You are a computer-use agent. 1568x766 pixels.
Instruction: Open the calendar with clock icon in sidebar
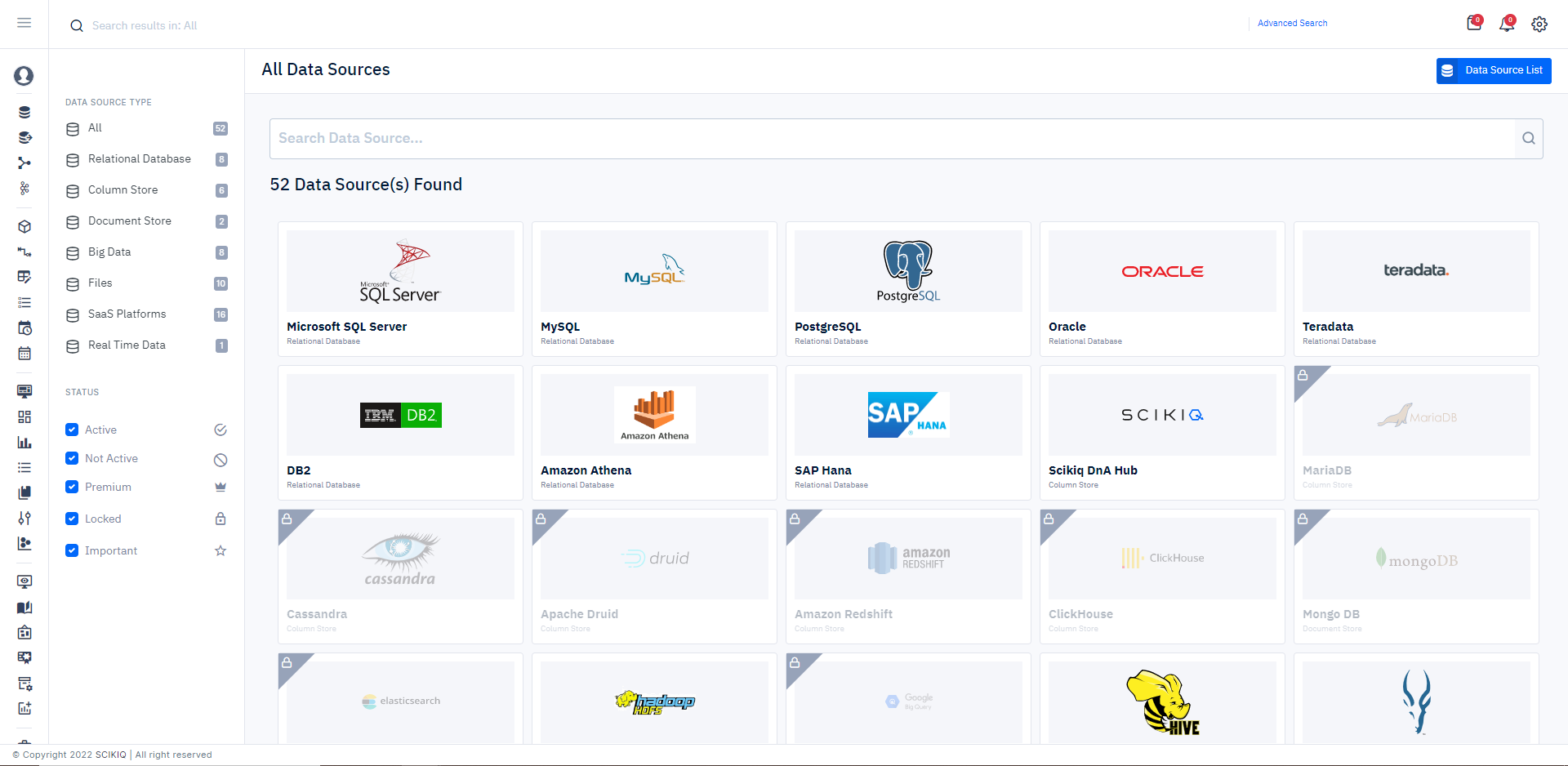pyautogui.click(x=24, y=327)
